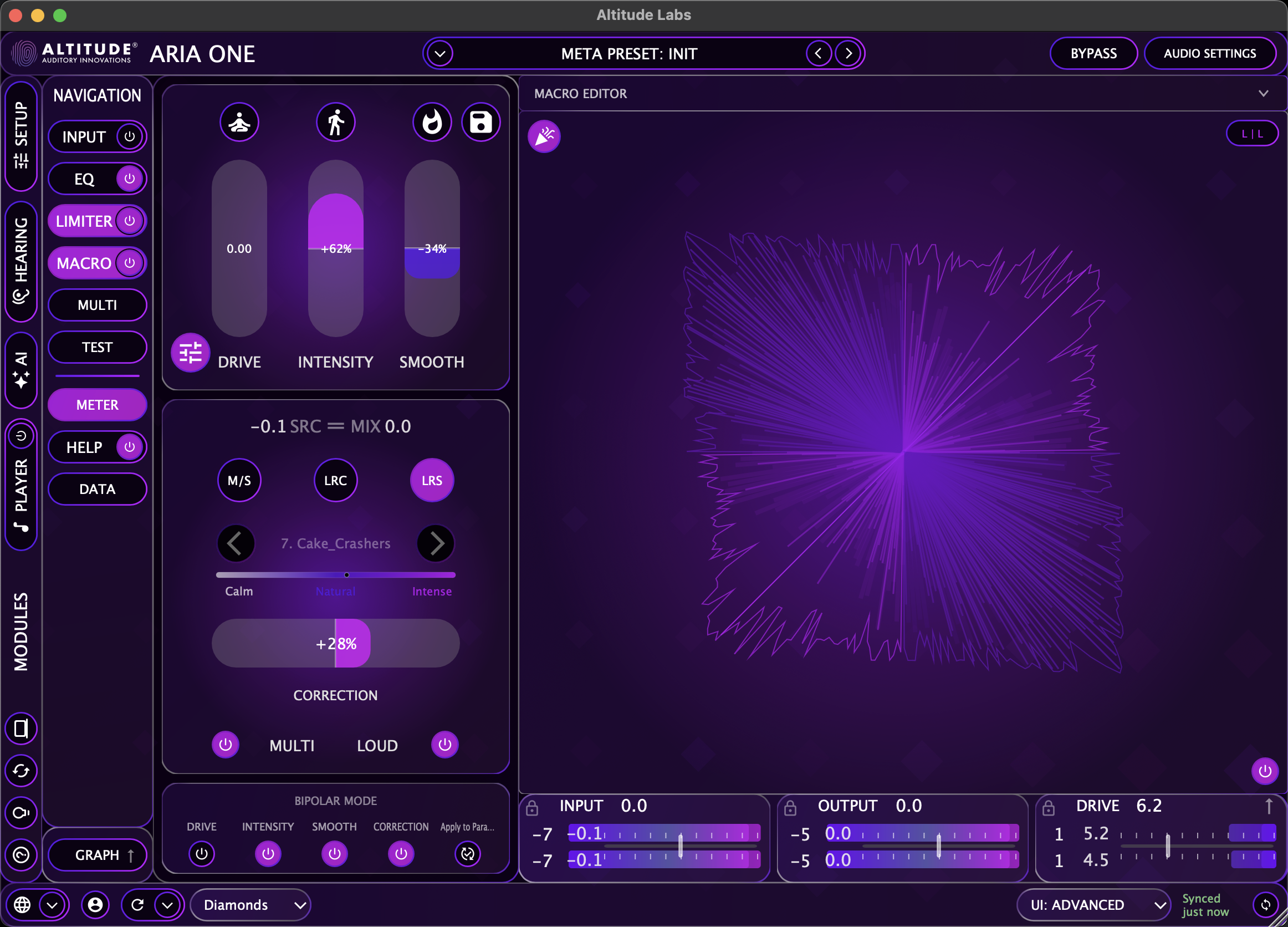Open the Diamonds dropdown

click(x=251, y=904)
